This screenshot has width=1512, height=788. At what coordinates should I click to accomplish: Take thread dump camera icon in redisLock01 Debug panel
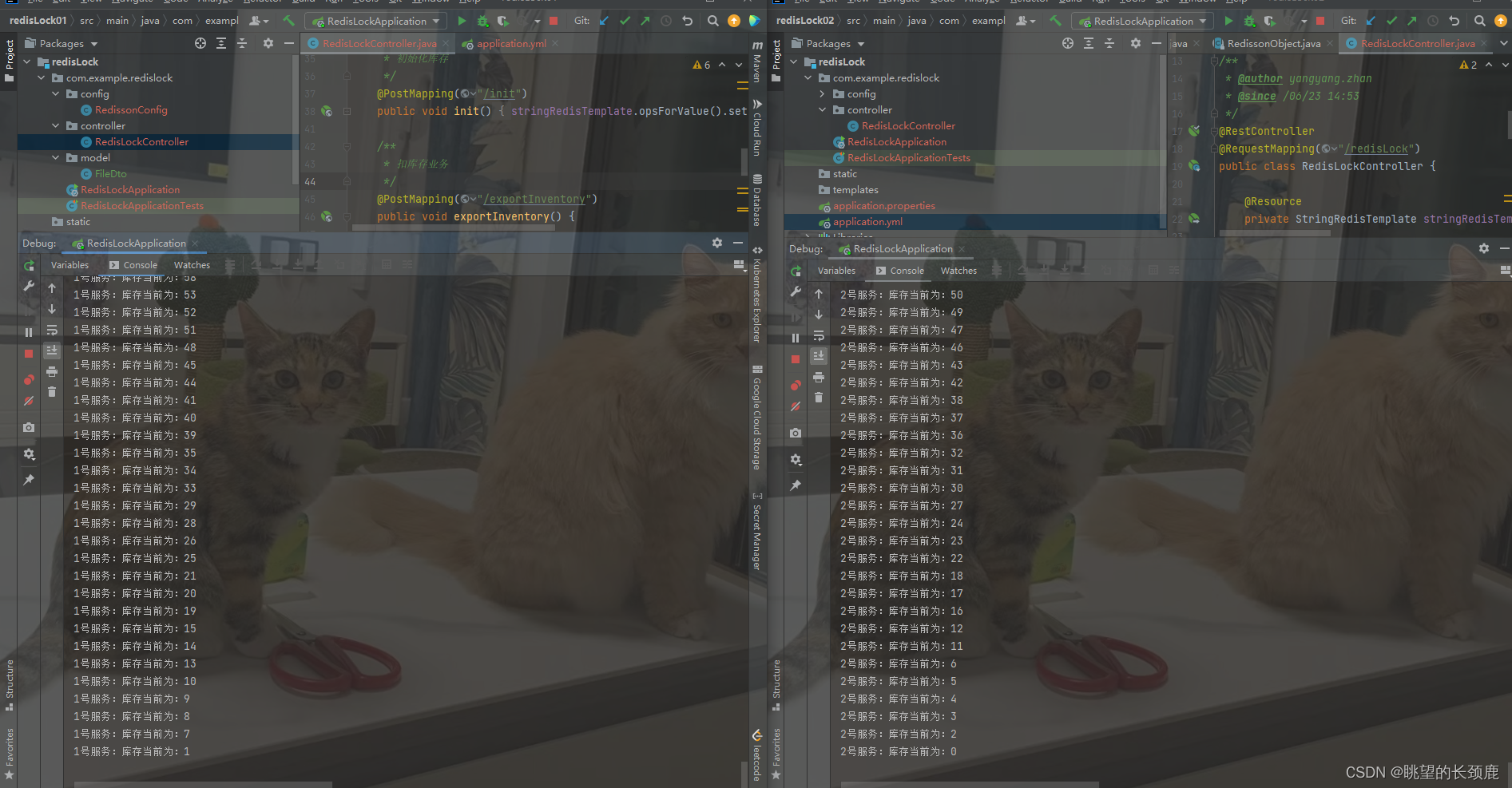[29, 428]
